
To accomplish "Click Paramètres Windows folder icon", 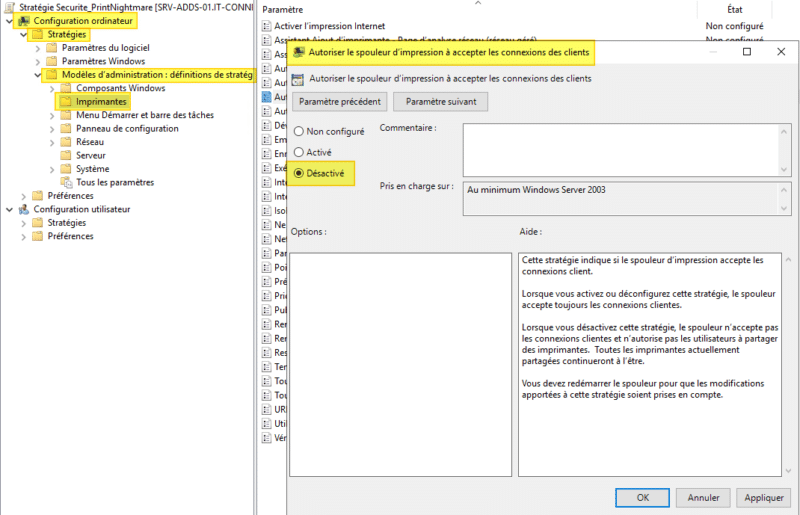I will 52,61.
